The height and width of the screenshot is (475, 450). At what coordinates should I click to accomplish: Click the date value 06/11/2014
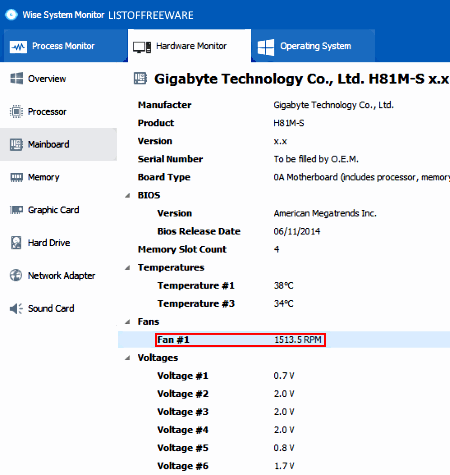coord(297,231)
